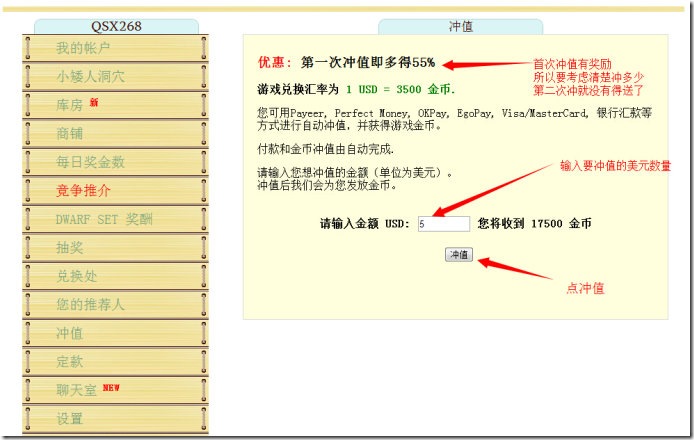Open the 定款 menu item
Screen dimensions: 694x440
point(70,361)
